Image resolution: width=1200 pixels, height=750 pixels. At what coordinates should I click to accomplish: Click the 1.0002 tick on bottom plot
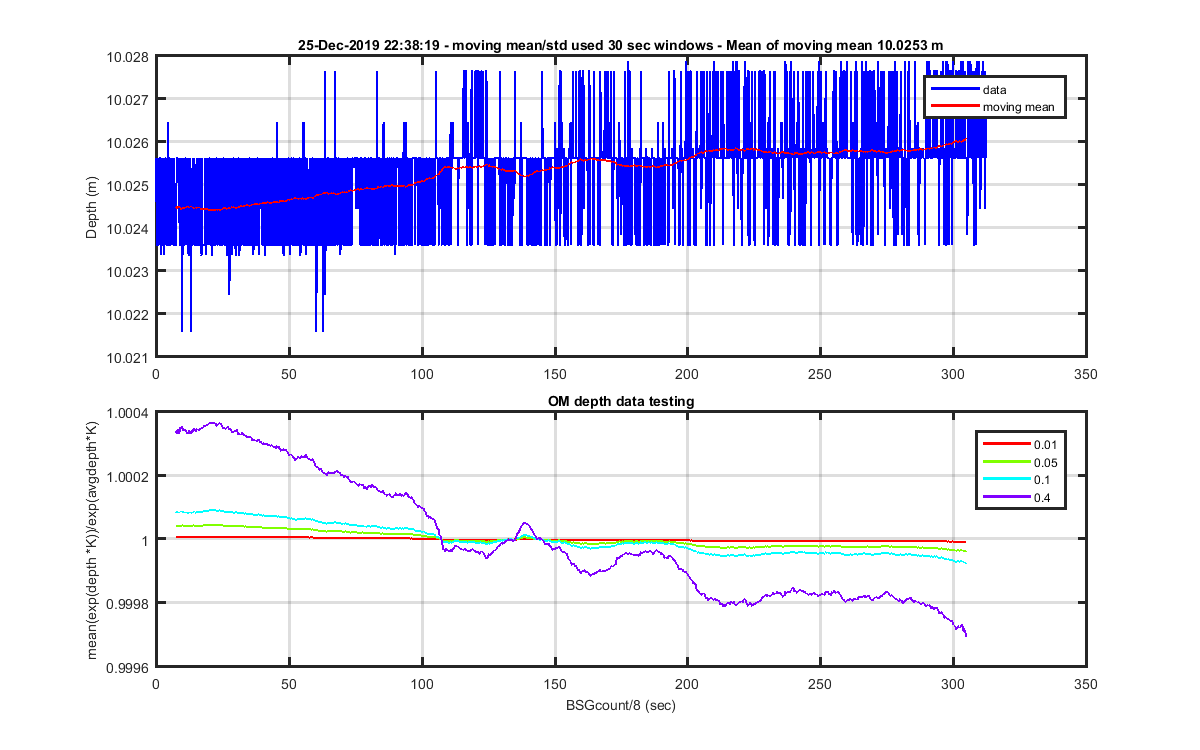pyautogui.click(x=130, y=476)
